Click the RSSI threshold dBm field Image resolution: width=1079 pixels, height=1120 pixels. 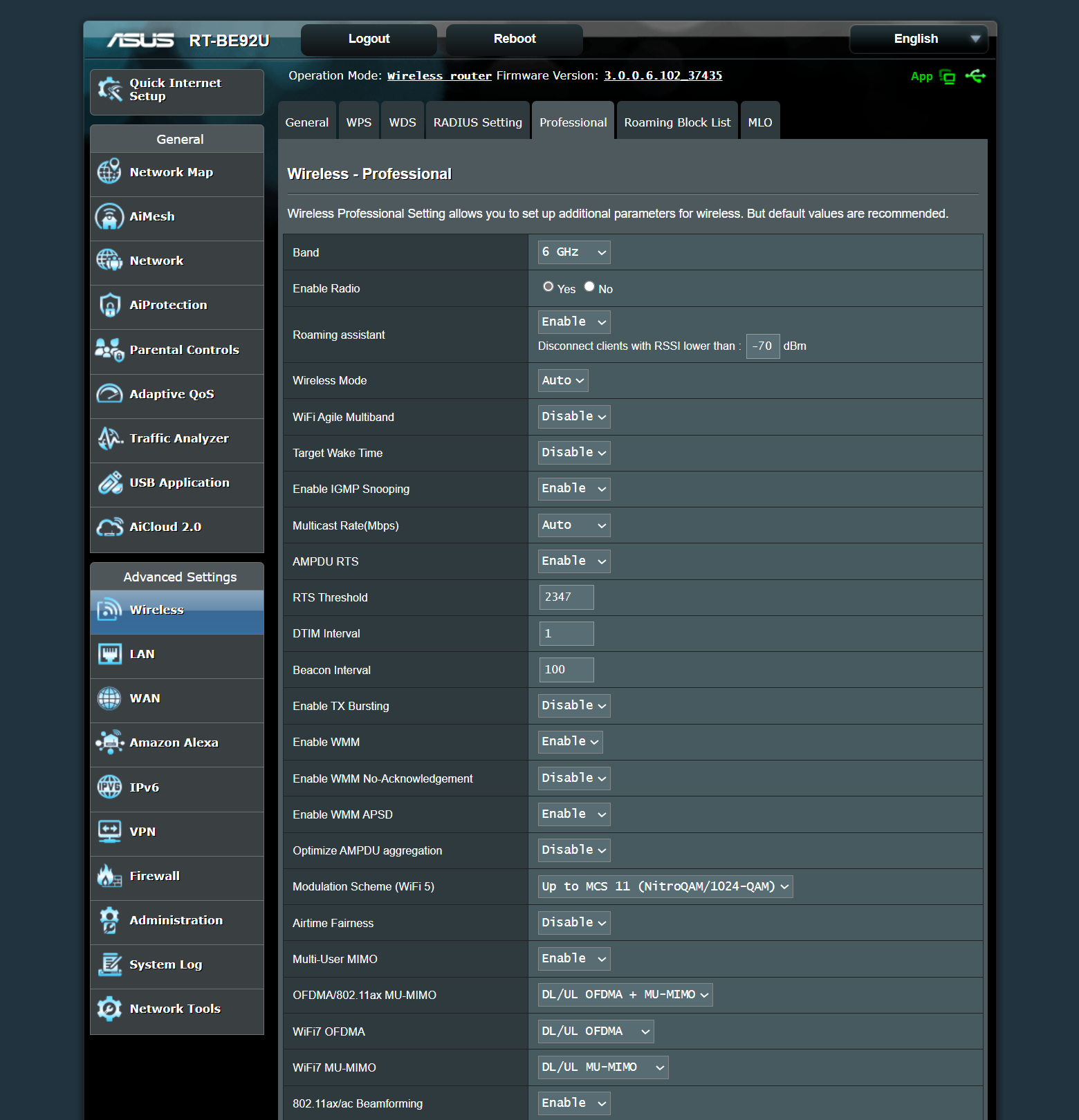763,346
